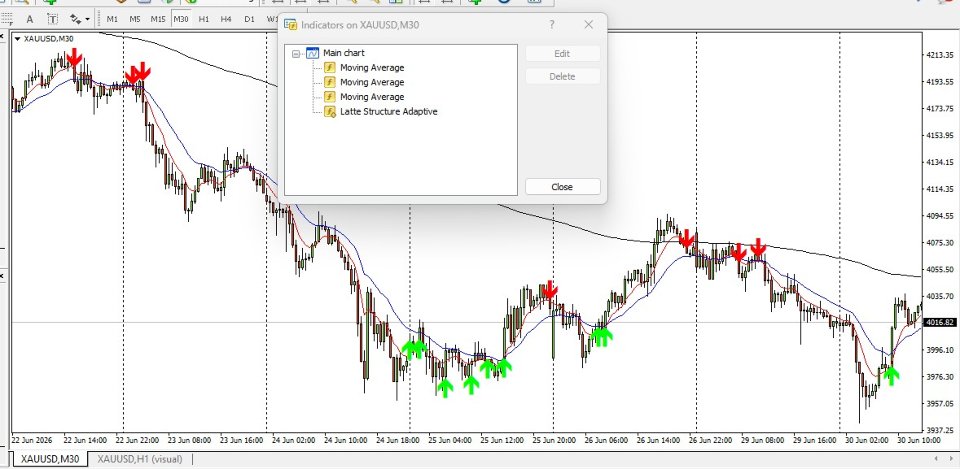Click the 3957.05 price scale value
960x469 pixels.
[x=940, y=403]
